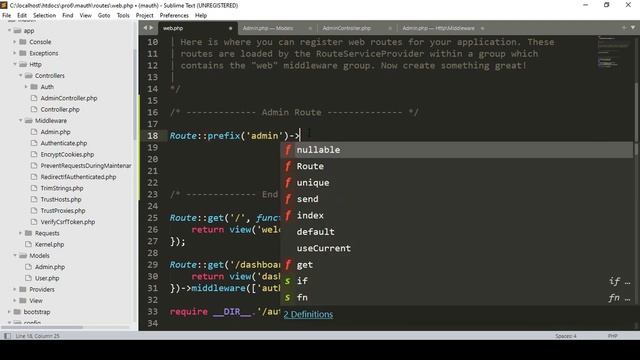This screenshot has height=360, width=640.
Task: Open AdminController.php in the sidebar
Action: (69, 98)
